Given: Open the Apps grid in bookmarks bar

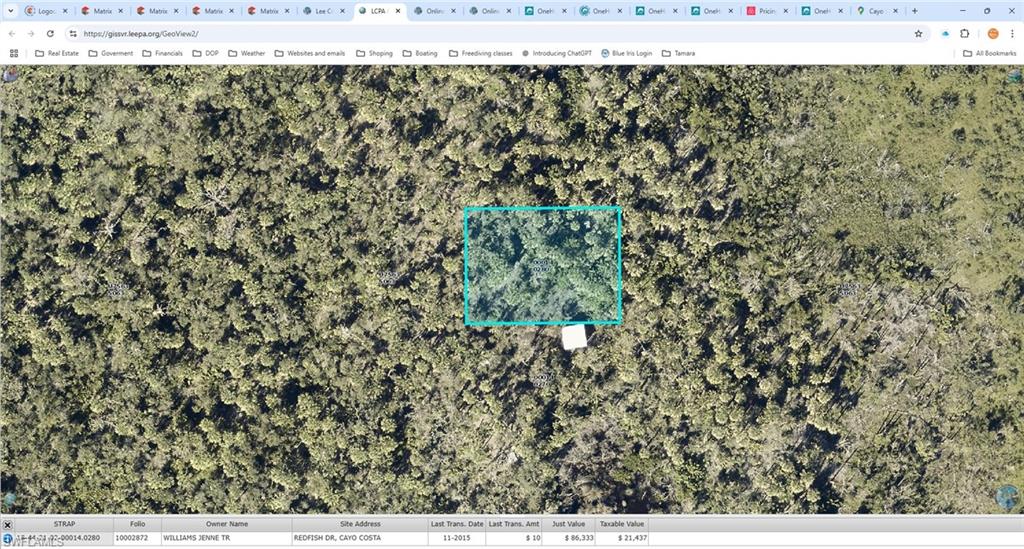Looking at the screenshot, I should point(14,54).
